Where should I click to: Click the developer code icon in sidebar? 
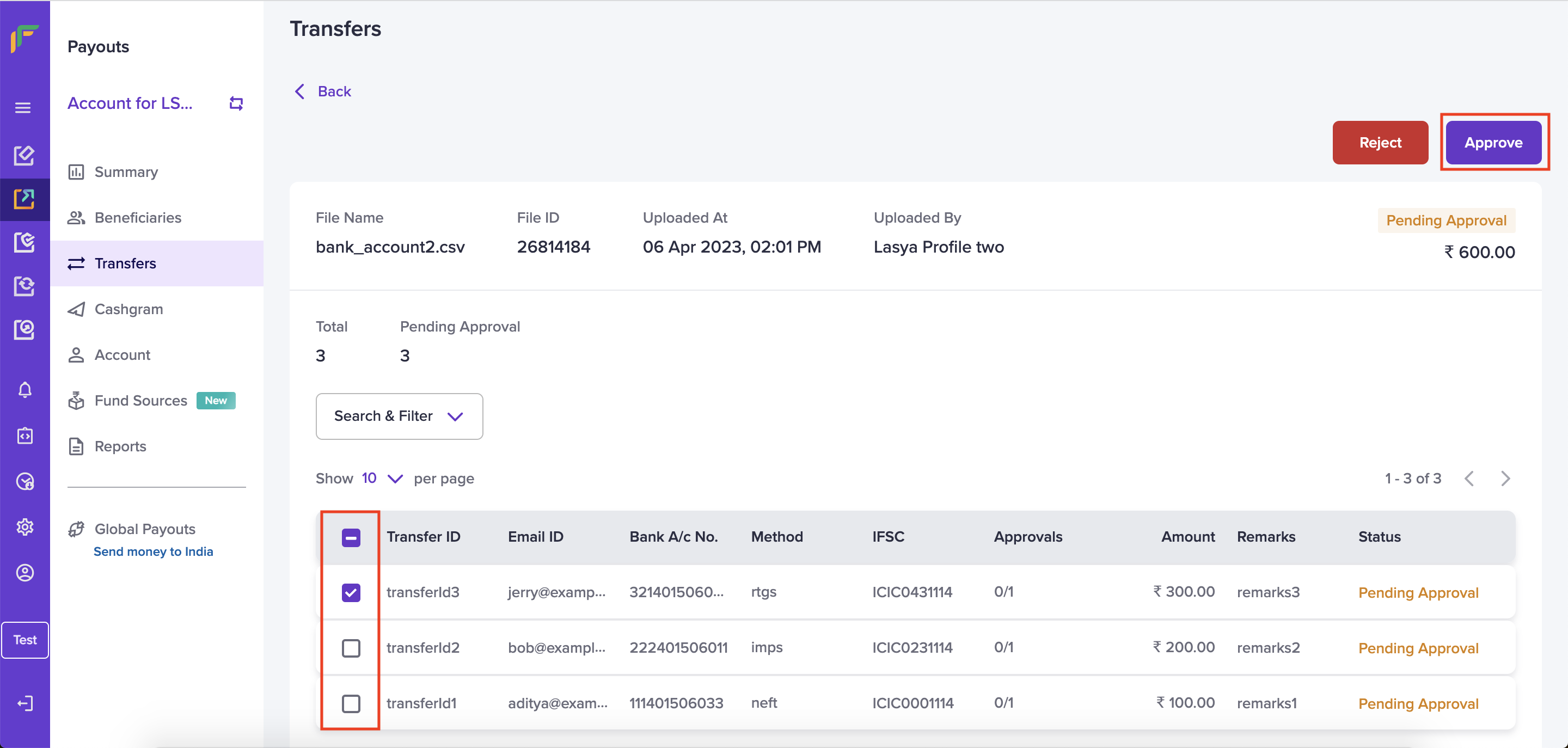tap(24, 436)
